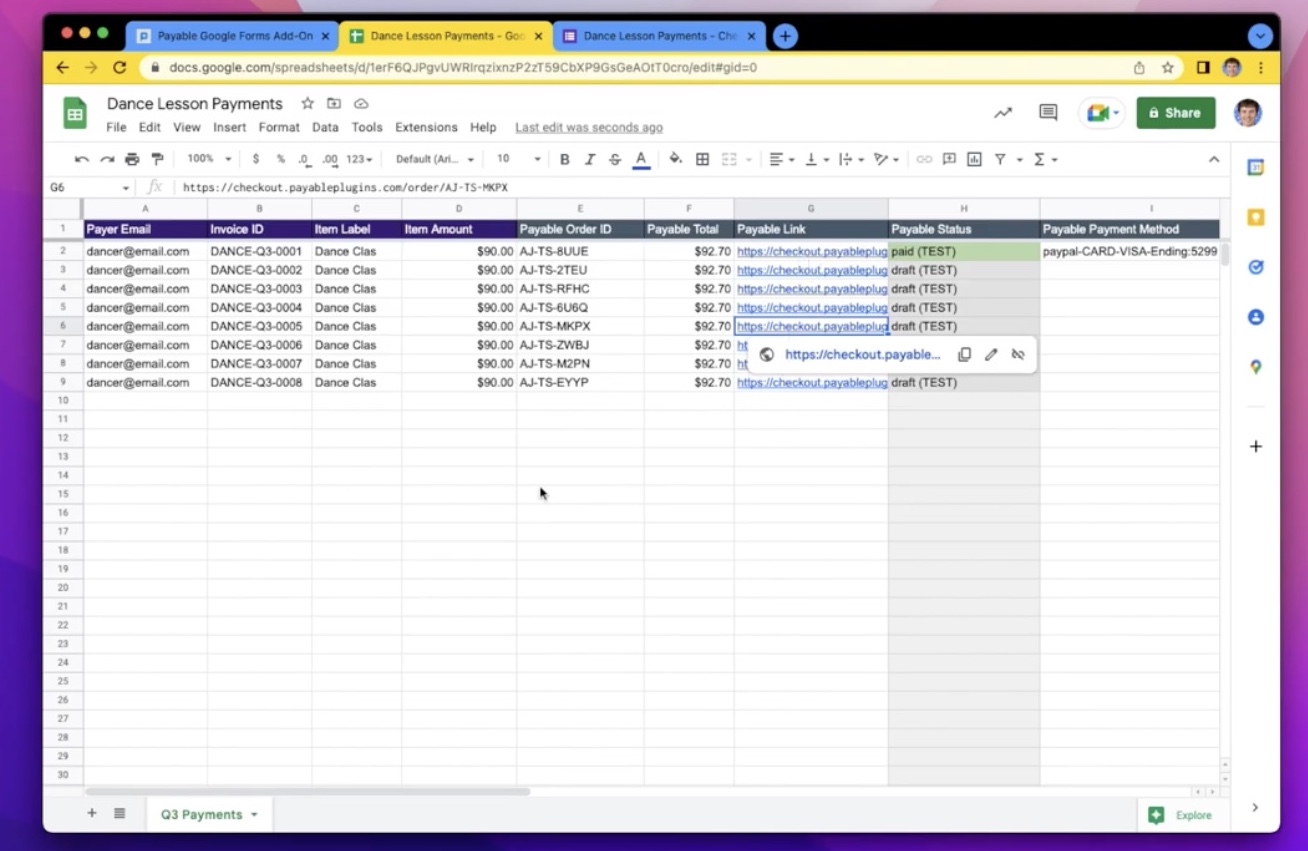Click the green Share button
The image size is (1308, 851).
1175,112
